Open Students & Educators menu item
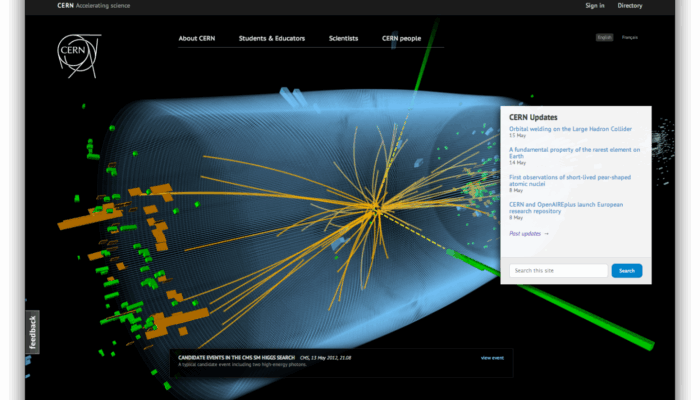 coord(272,38)
